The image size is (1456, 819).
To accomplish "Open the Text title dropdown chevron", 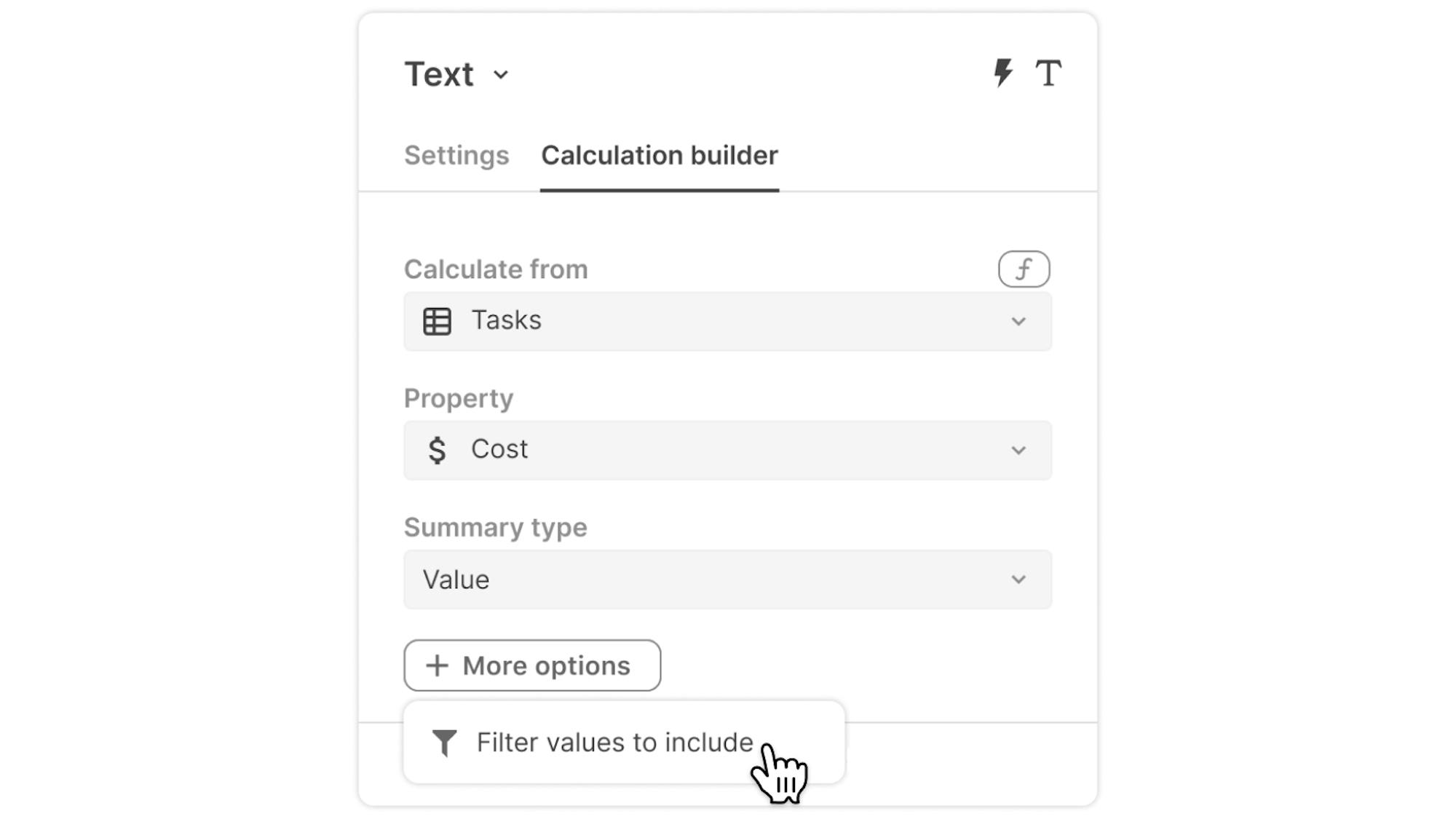I will (501, 75).
